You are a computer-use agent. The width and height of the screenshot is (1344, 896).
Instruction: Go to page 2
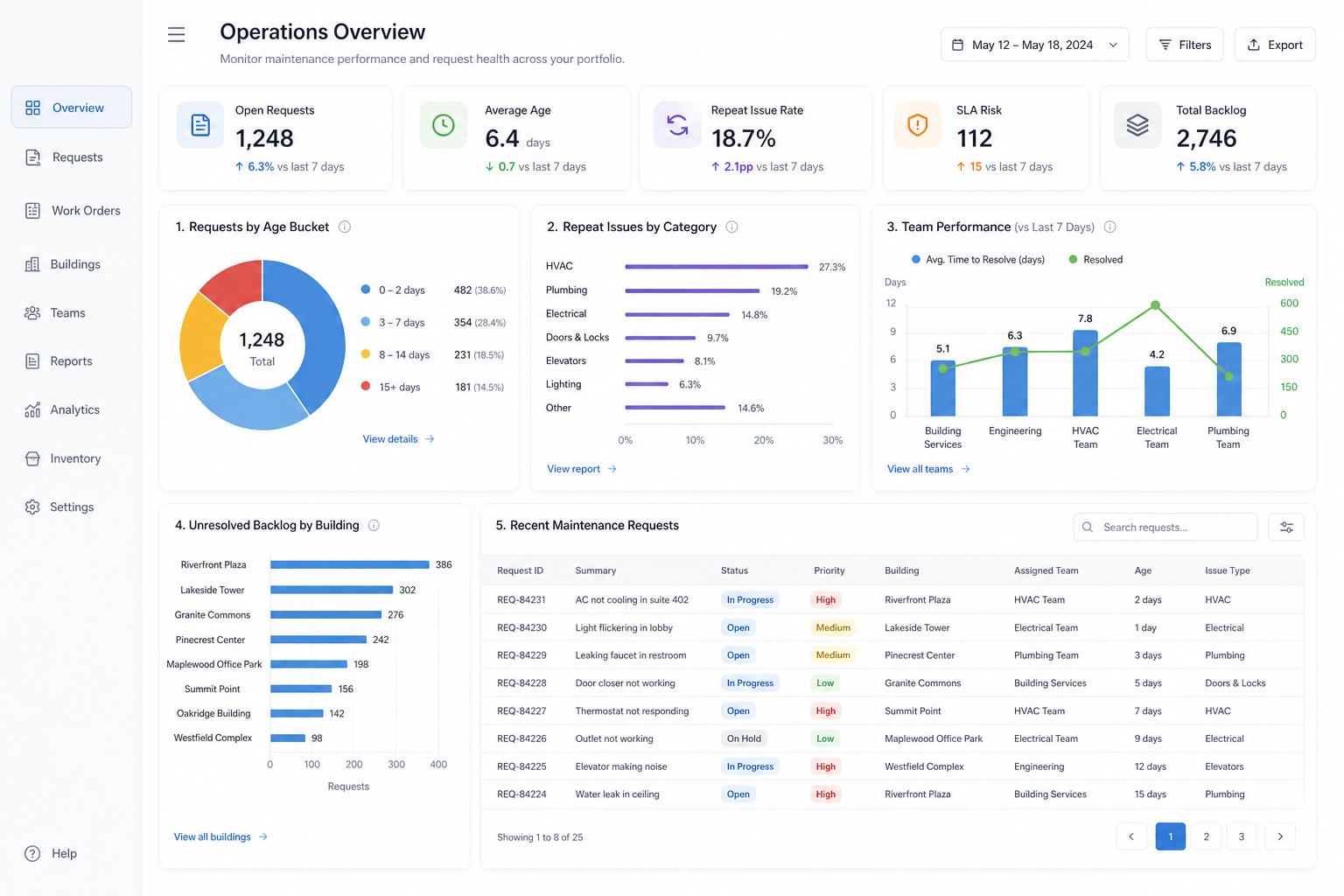[x=1206, y=836]
